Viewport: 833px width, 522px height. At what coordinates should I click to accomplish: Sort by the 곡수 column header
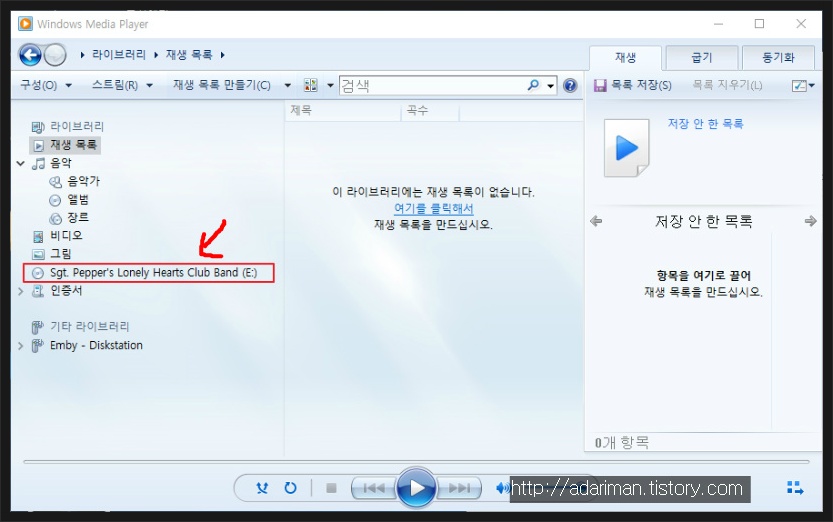click(429, 110)
